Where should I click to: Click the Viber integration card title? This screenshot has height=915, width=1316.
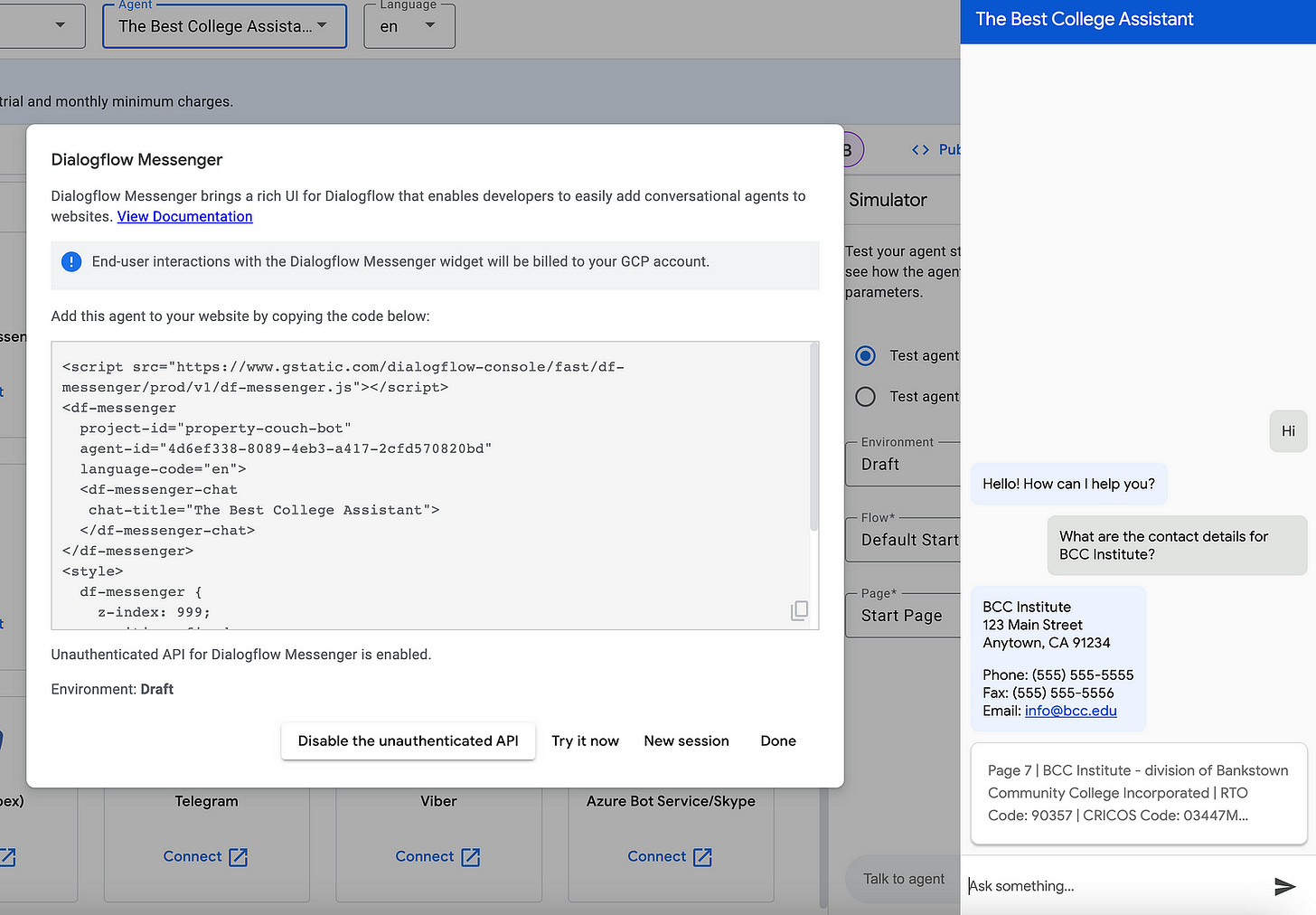point(438,801)
